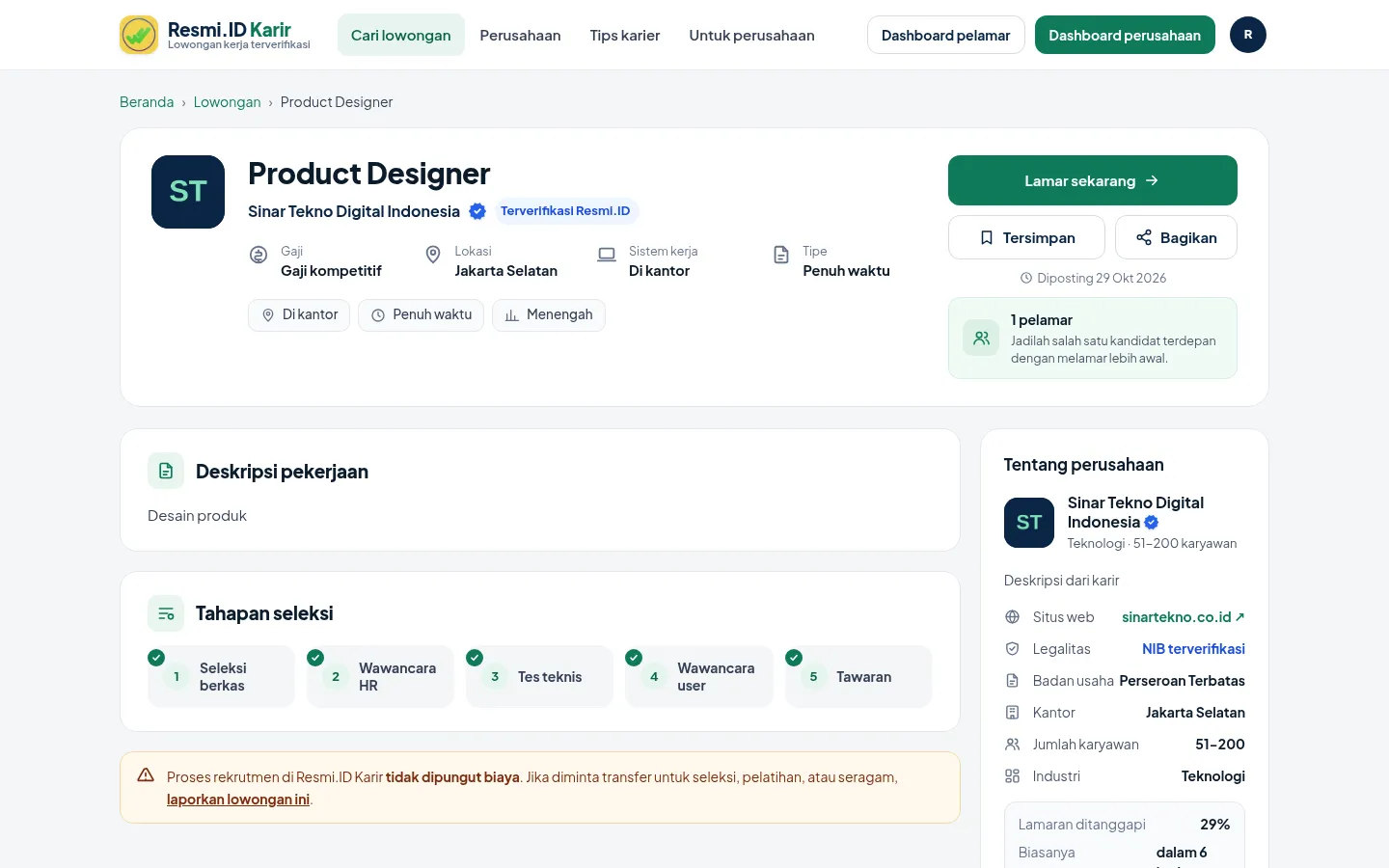
Task: Click the ST company logo in header card
Action: pos(188,192)
